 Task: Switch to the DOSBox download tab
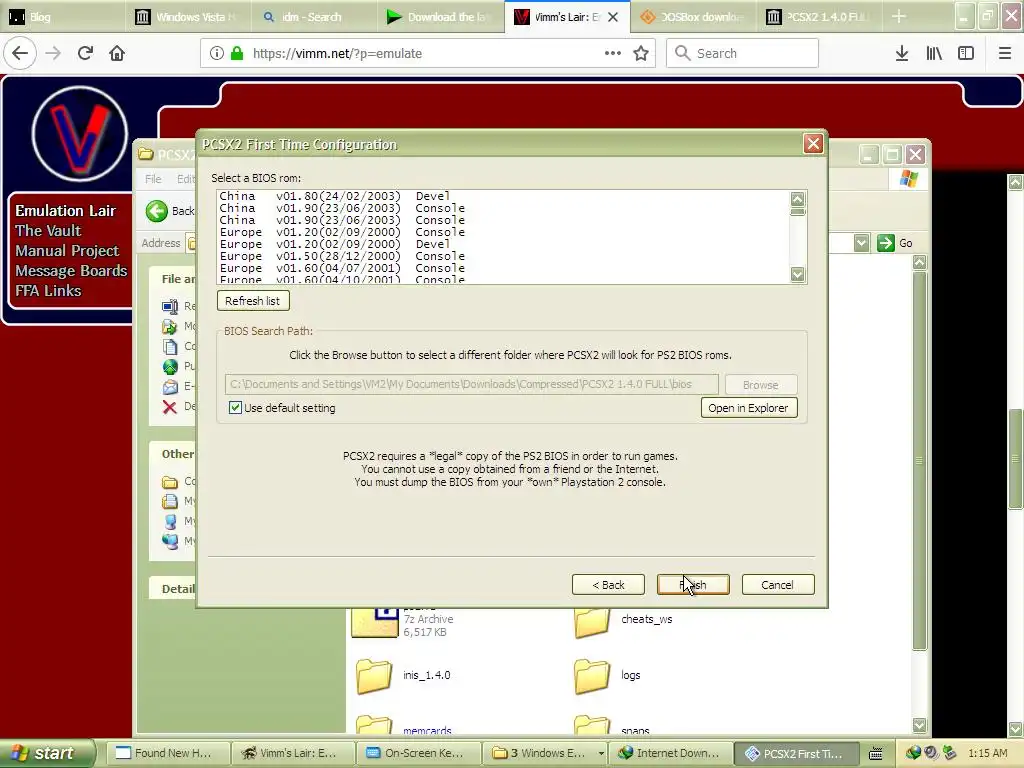tap(693, 17)
